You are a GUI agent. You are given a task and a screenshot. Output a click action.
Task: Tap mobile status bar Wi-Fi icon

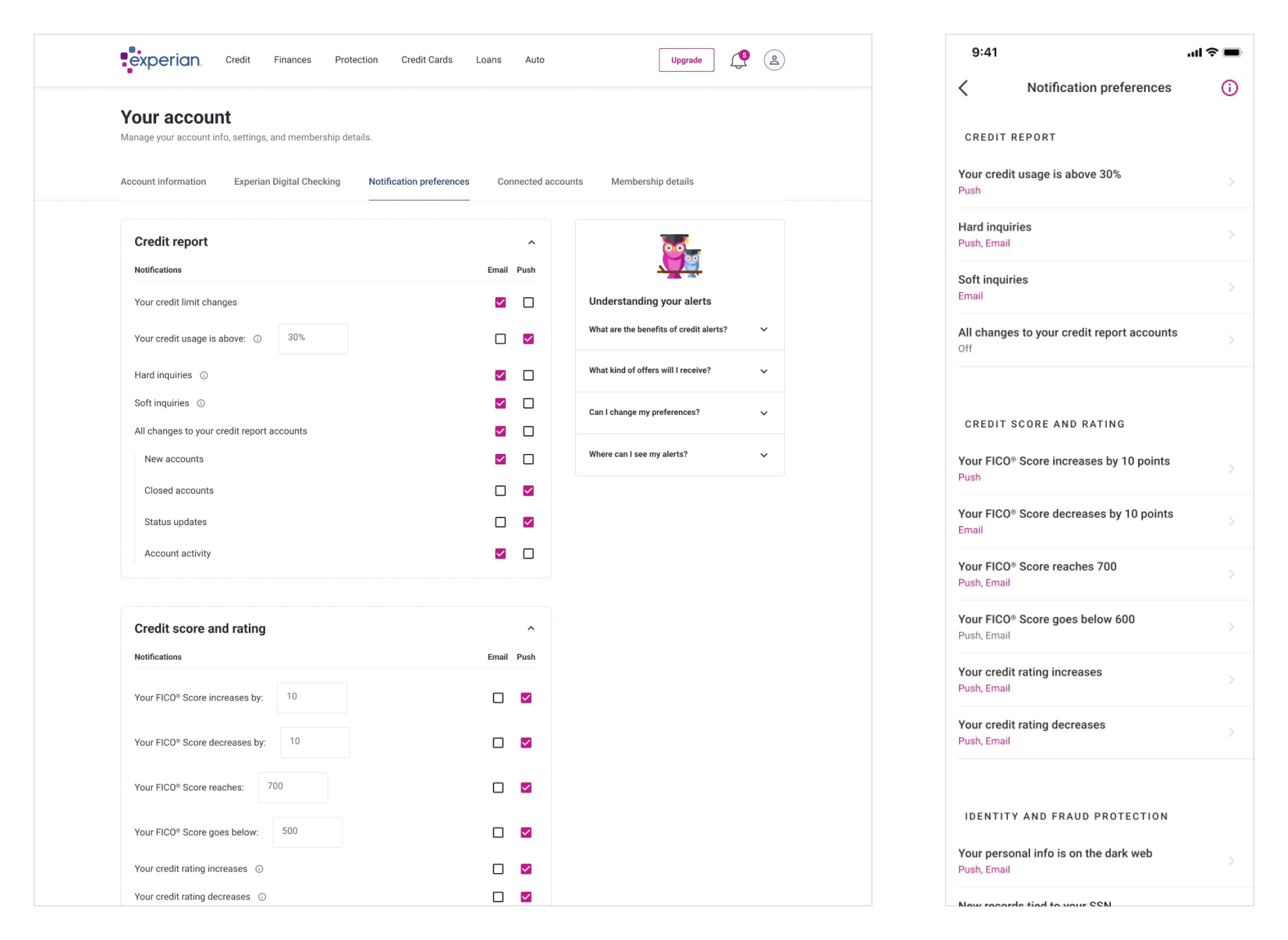(x=1213, y=52)
